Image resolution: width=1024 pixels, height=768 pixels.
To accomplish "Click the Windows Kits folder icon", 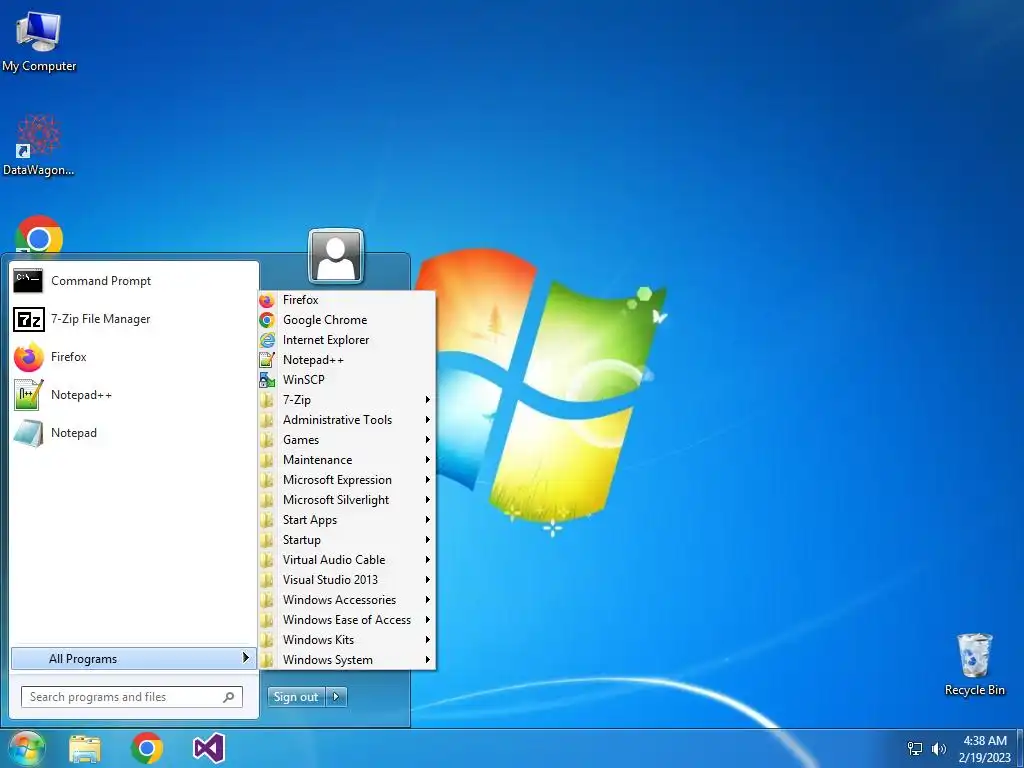I will (x=266, y=640).
